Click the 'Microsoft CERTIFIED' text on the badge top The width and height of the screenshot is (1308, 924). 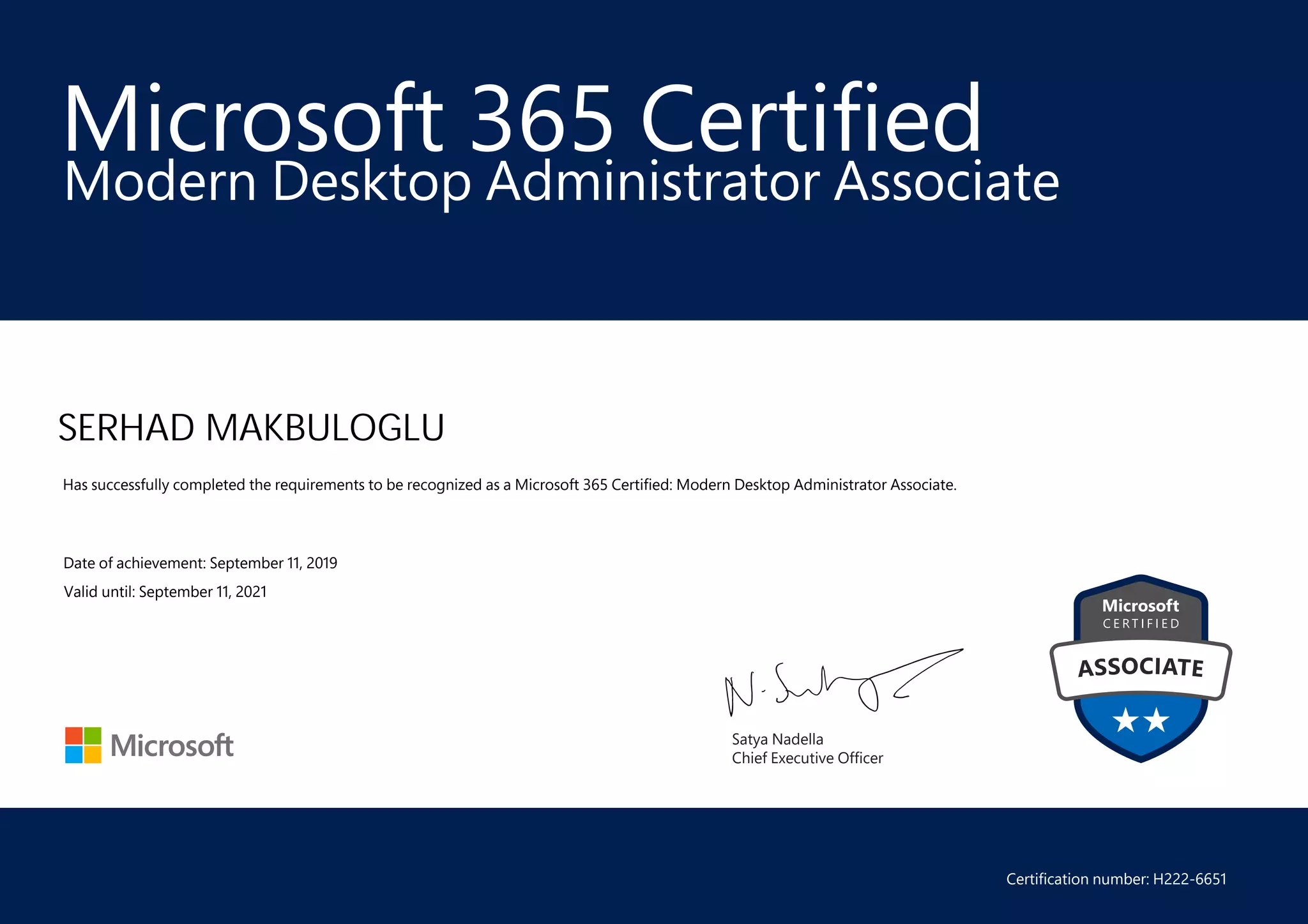click(1141, 613)
